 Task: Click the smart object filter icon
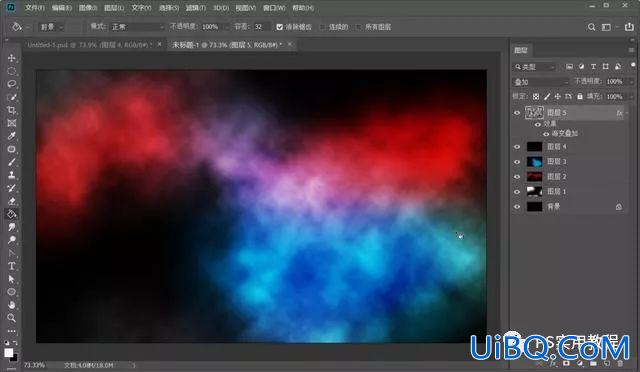tap(618, 67)
